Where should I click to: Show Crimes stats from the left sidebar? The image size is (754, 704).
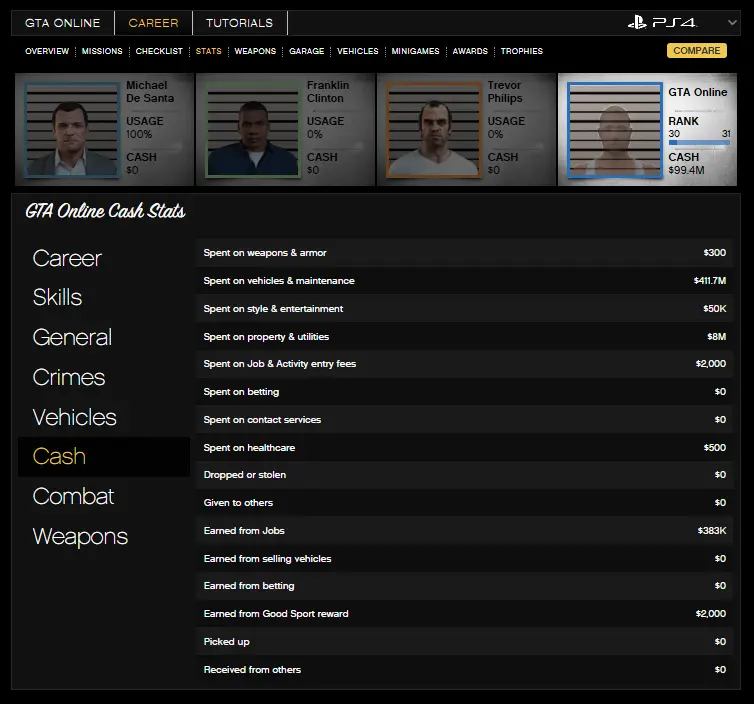68,377
